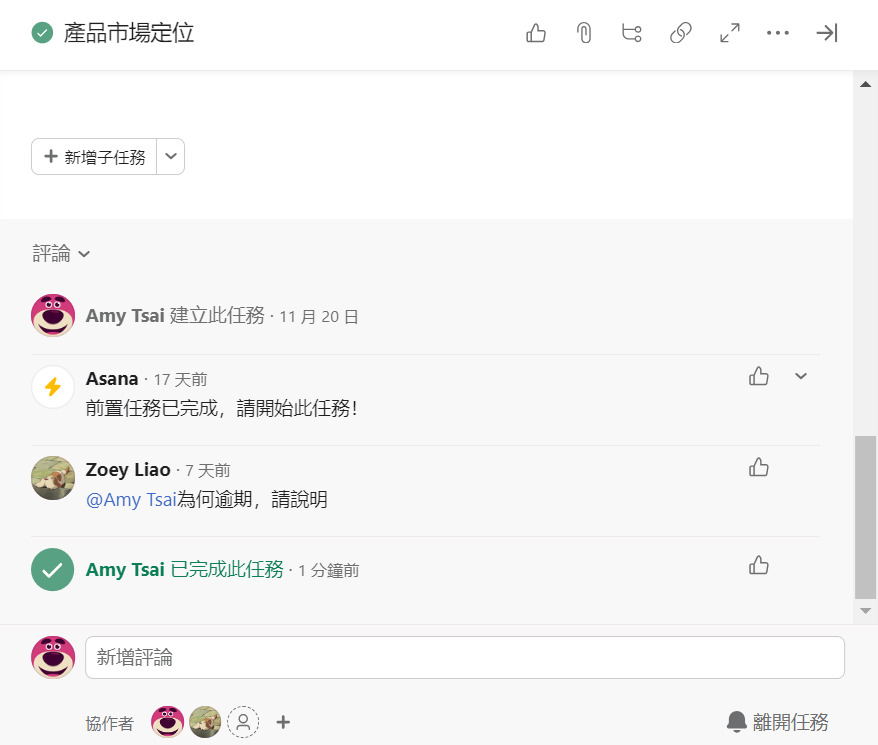Add a collaborator with the plus icon
The image size is (878, 745).
[x=283, y=722]
